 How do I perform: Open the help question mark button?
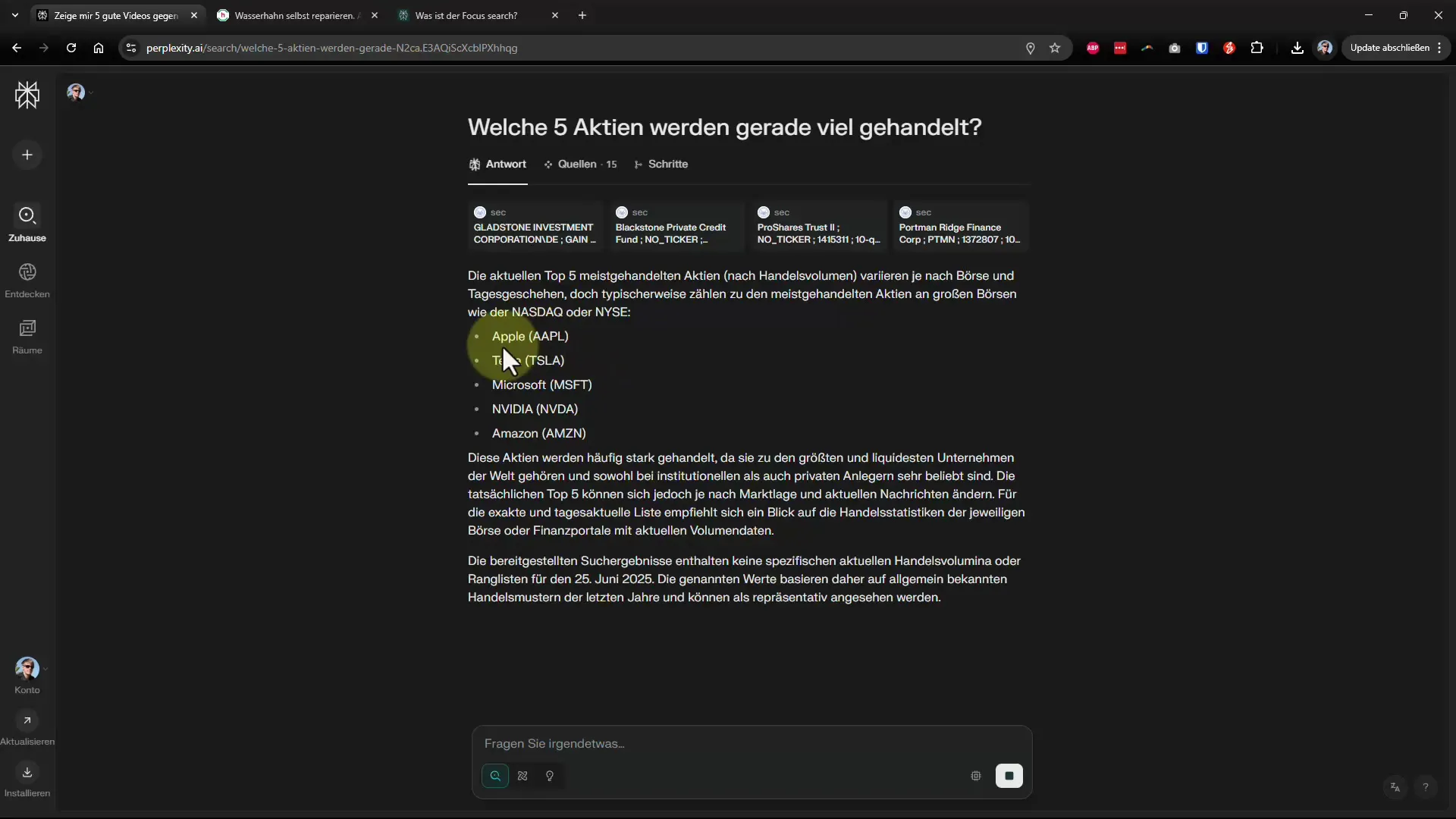tap(1426, 787)
